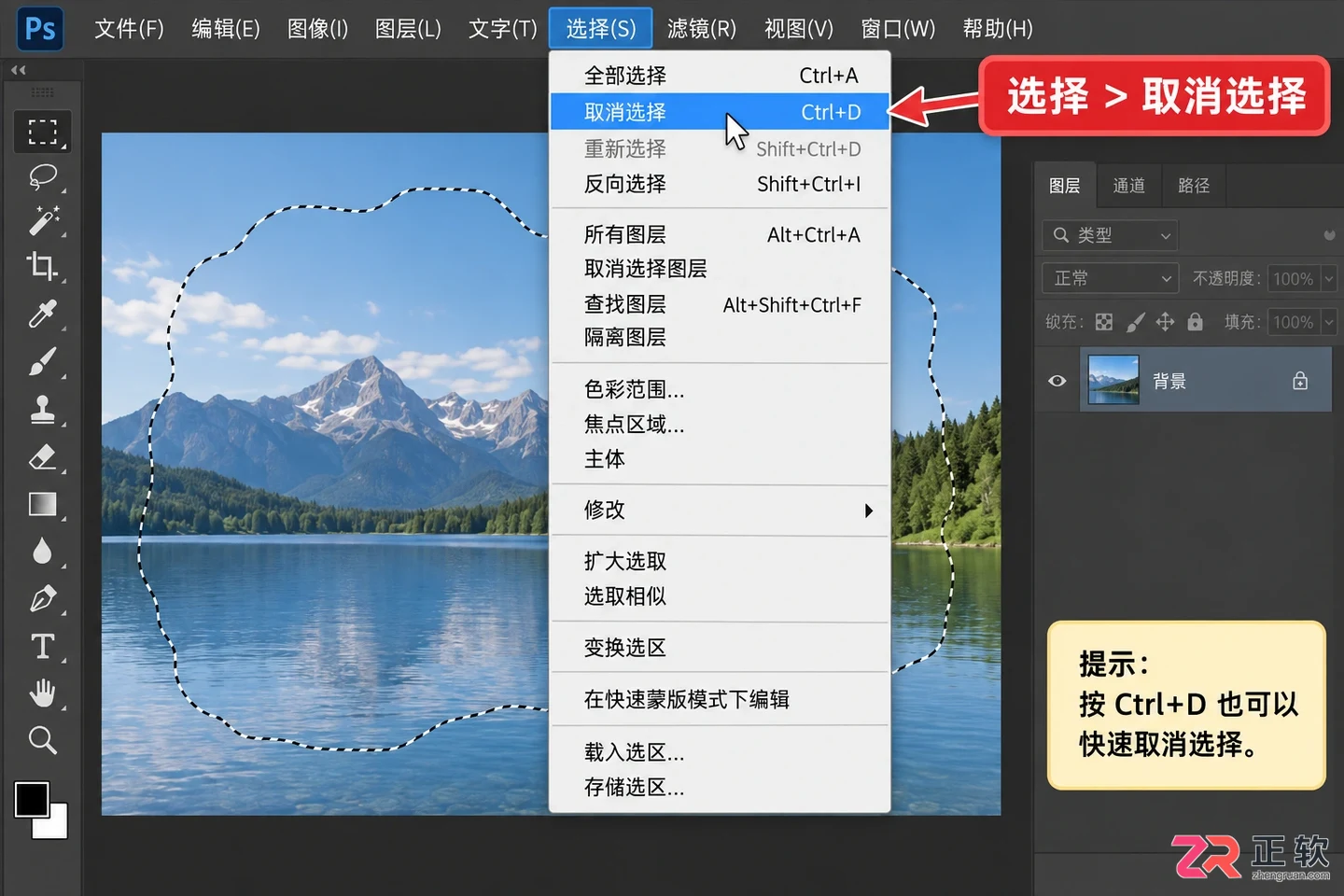Collapse the toolbar with double-arrow icon
Image resolution: width=1344 pixels, height=896 pixels.
(x=18, y=70)
